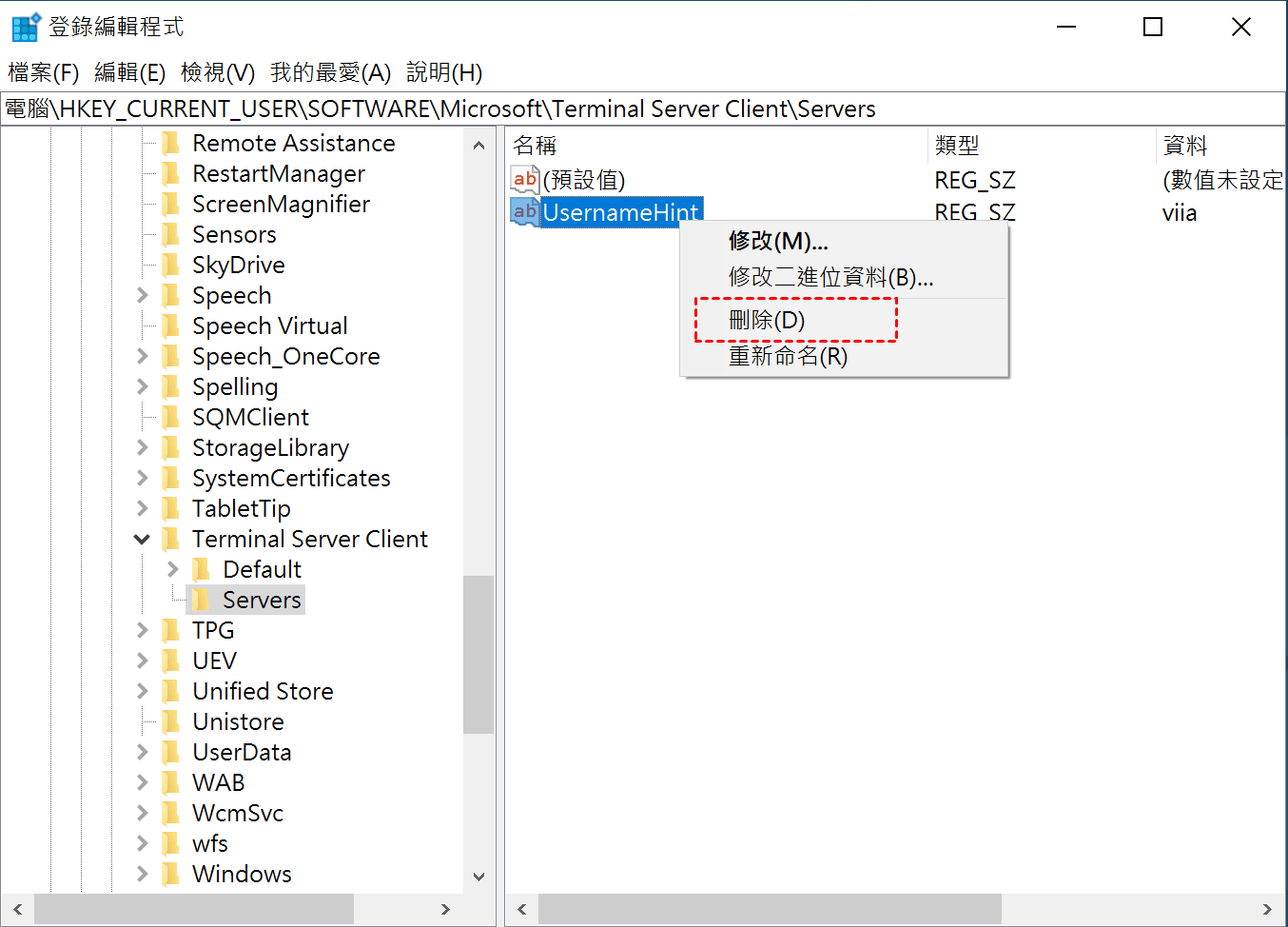Open the 我的最愛(A) menu
1288x927 pixels.
tap(331, 72)
